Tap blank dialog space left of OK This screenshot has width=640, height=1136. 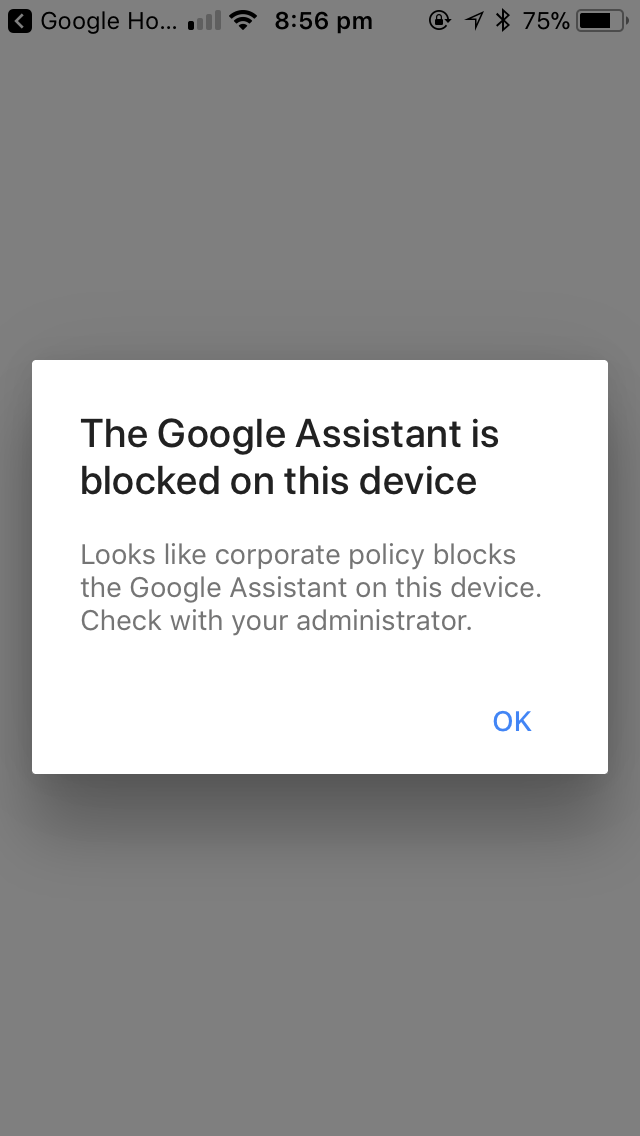coord(250,722)
